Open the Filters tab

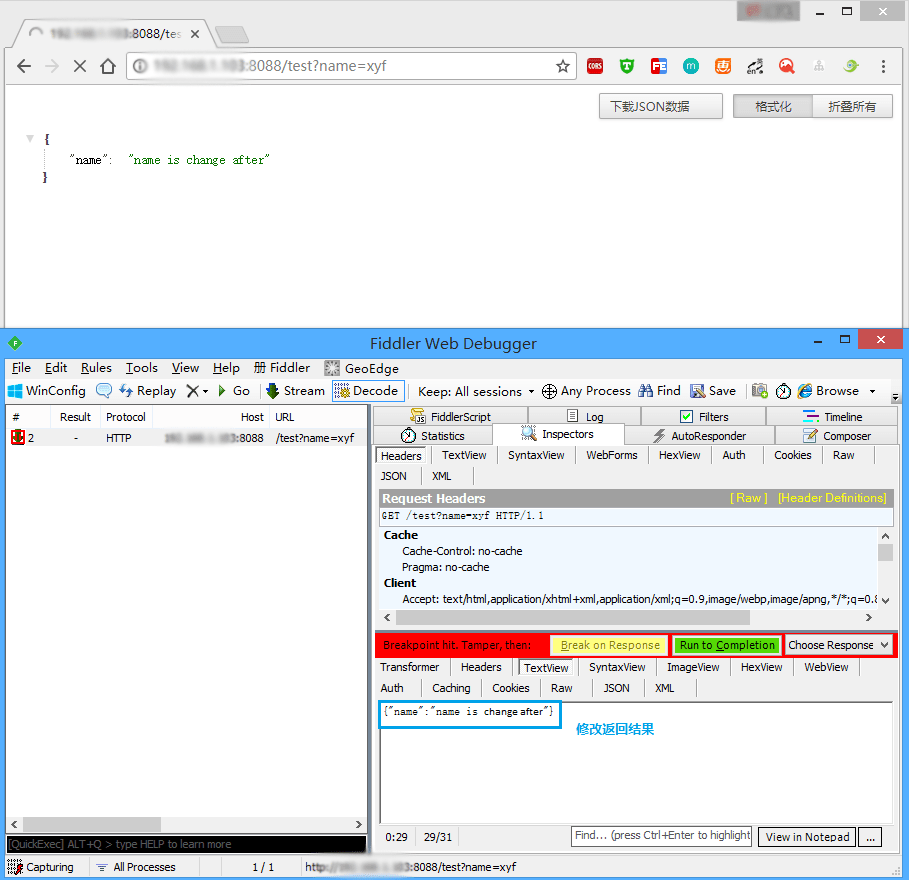[x=704, y=416]
